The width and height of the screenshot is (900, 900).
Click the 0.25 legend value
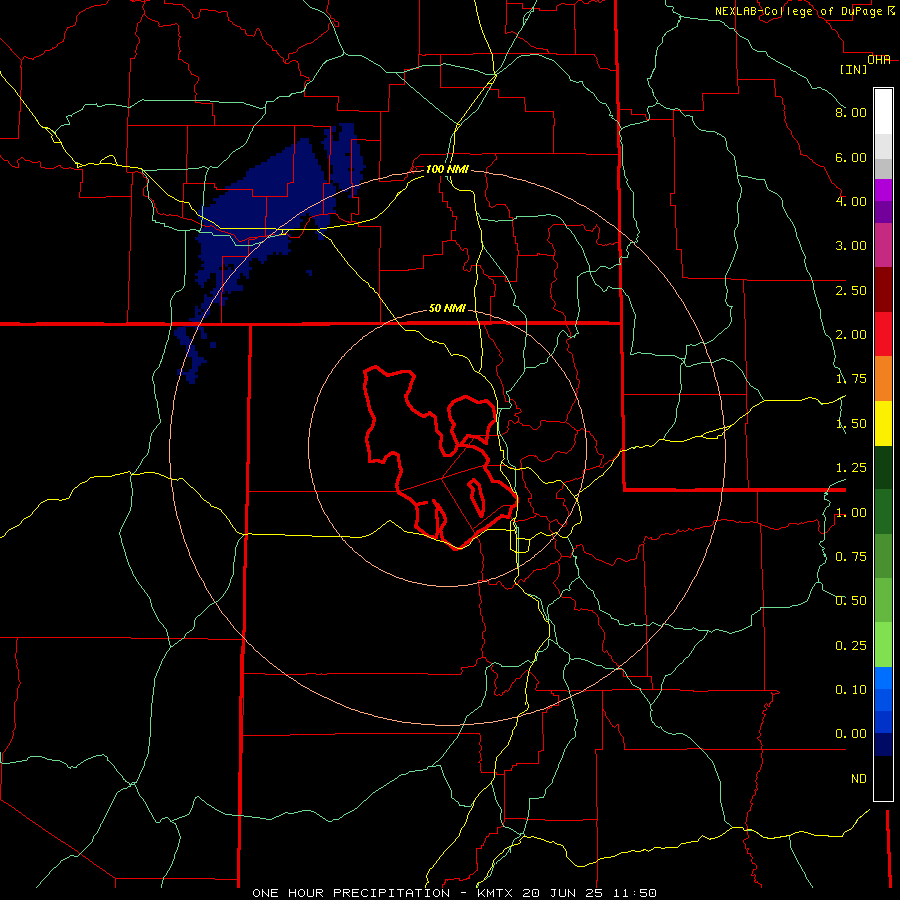coord(851,646)
